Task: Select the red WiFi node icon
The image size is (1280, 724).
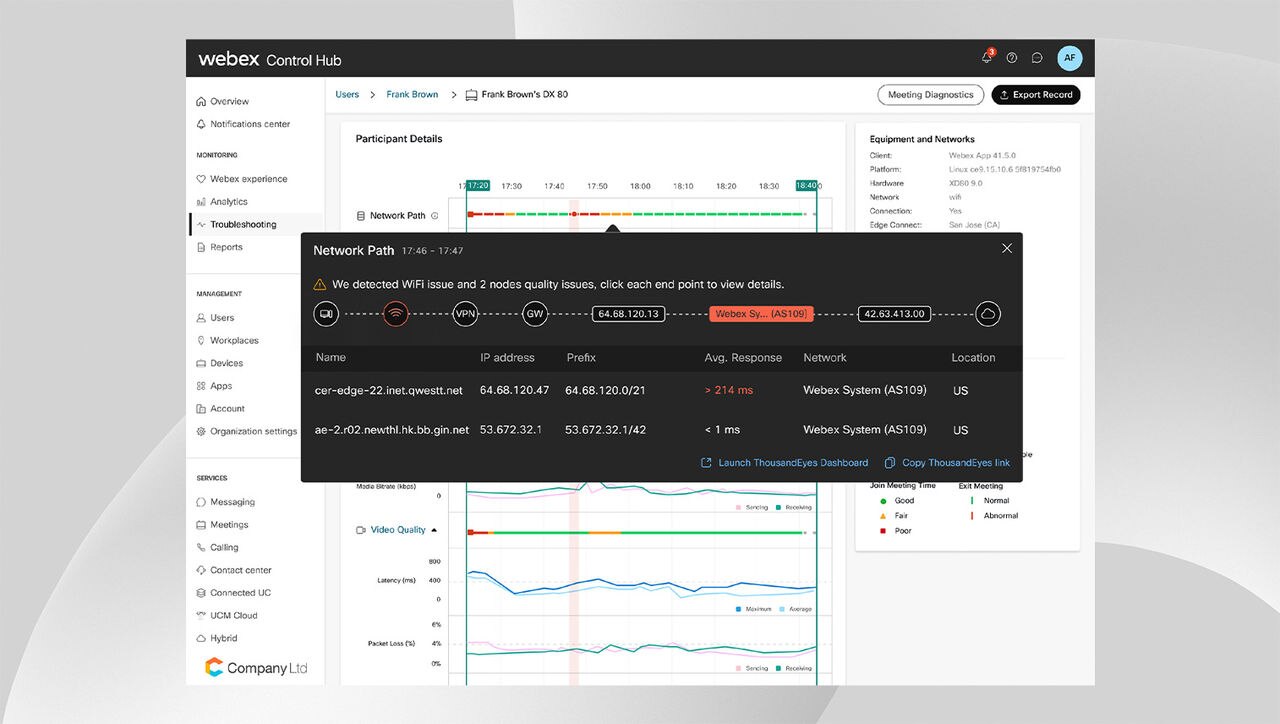Action: [x=396, y=314]
